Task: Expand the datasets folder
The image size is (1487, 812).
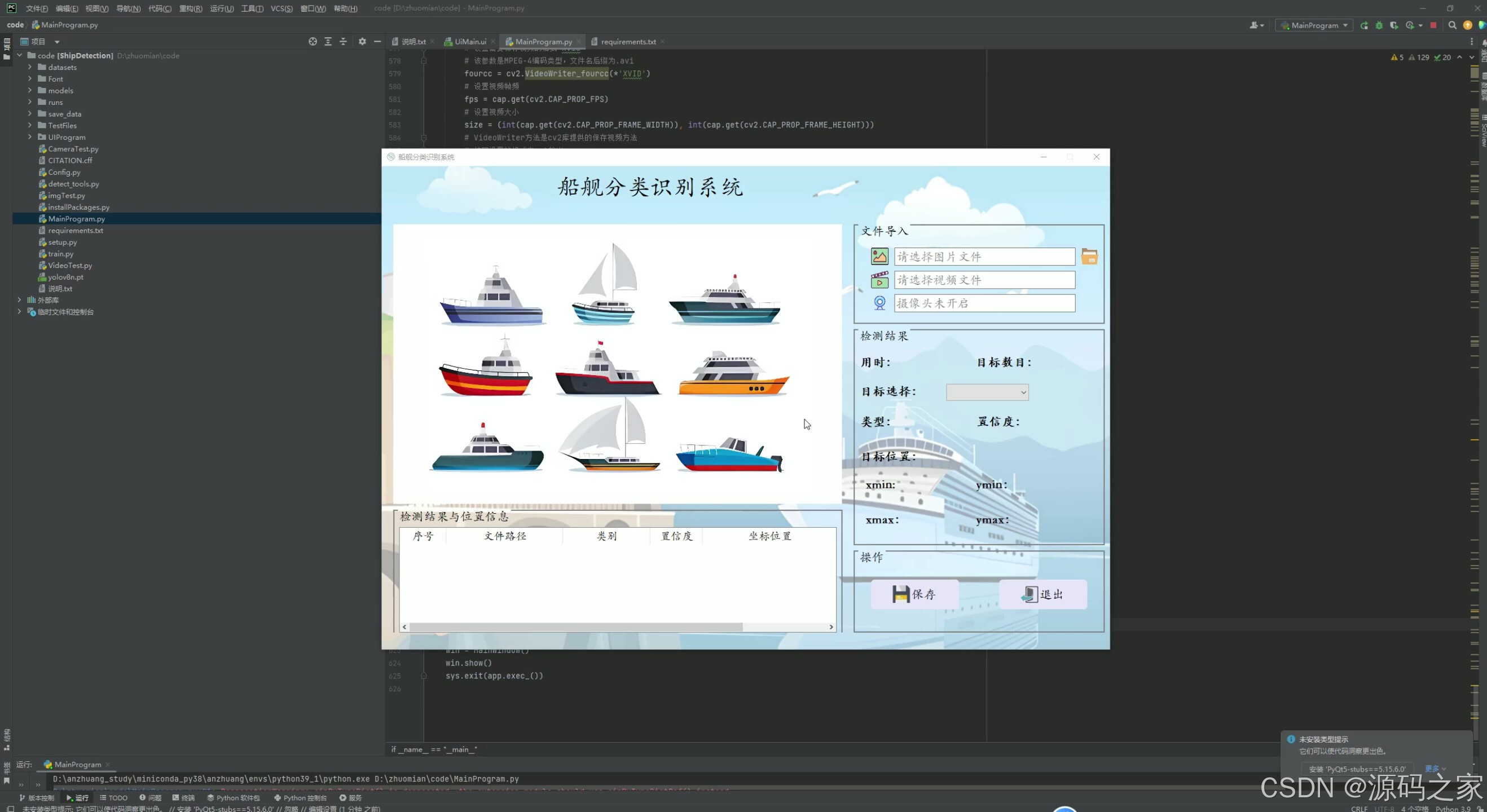Action: 30,67
